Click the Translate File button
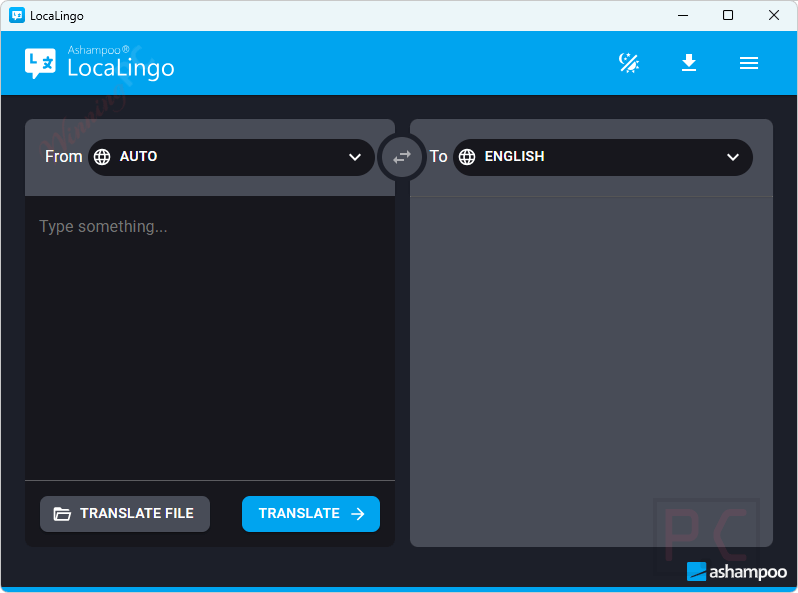The image size is (798, 593). [x=125, y=514]
